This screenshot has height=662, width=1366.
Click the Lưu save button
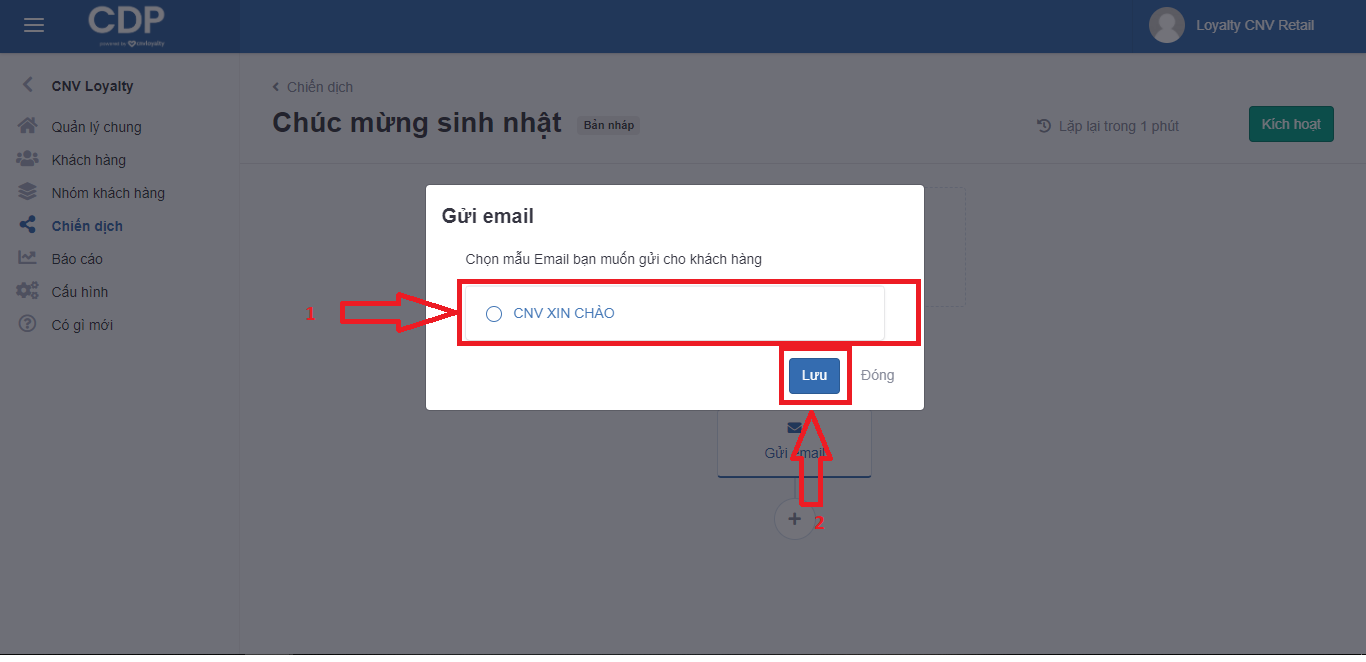(x=814, y=375)
